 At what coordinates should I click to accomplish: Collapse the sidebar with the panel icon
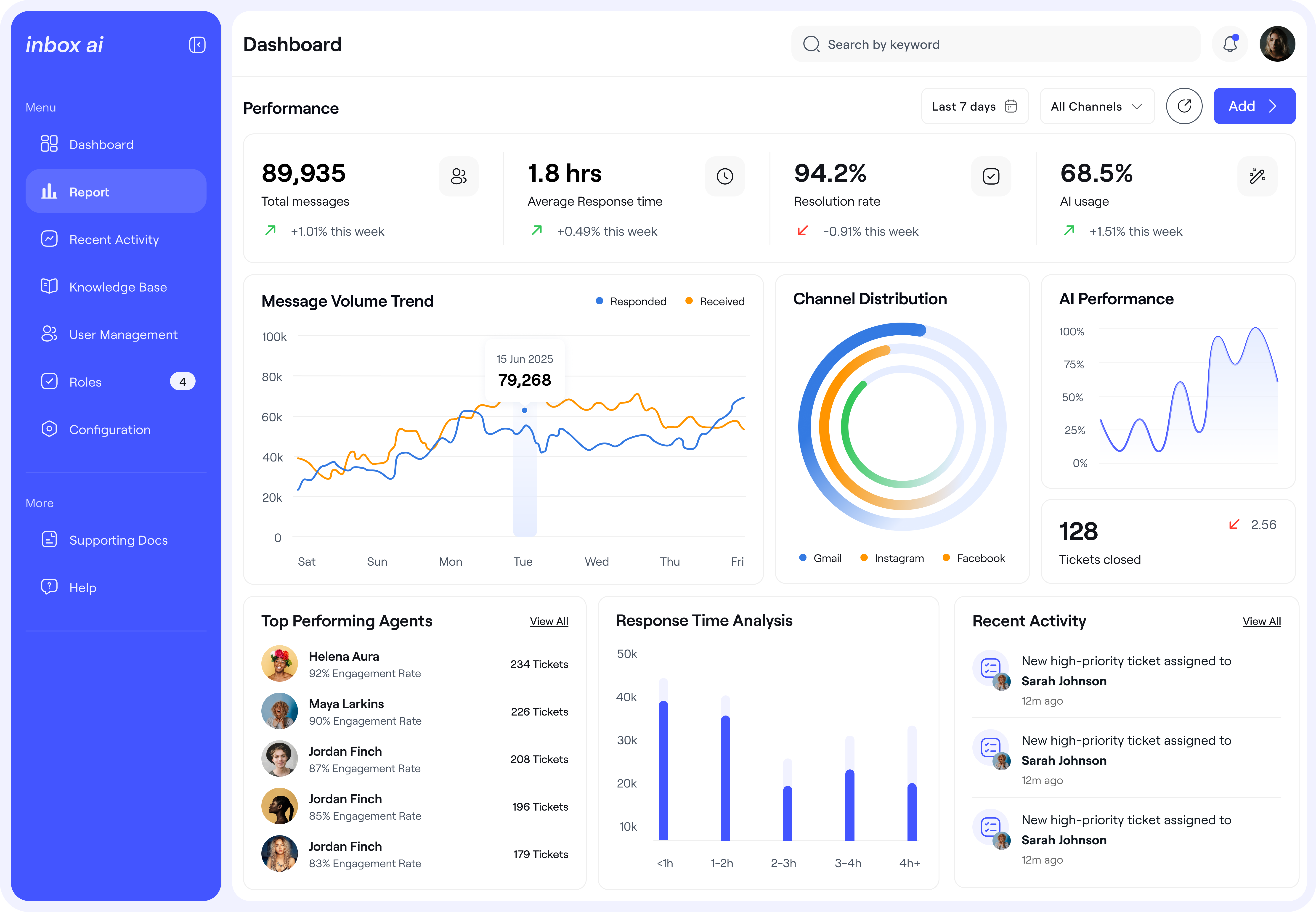tap(197, 45)
